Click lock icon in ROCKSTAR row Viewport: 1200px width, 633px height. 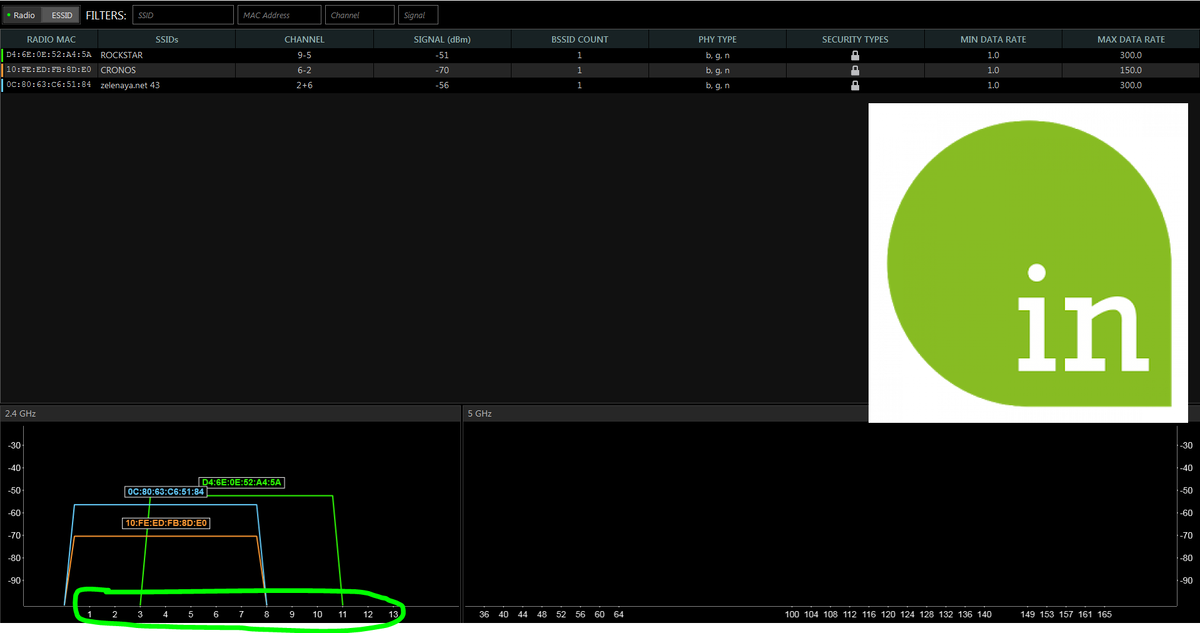[x=855, y=55]
